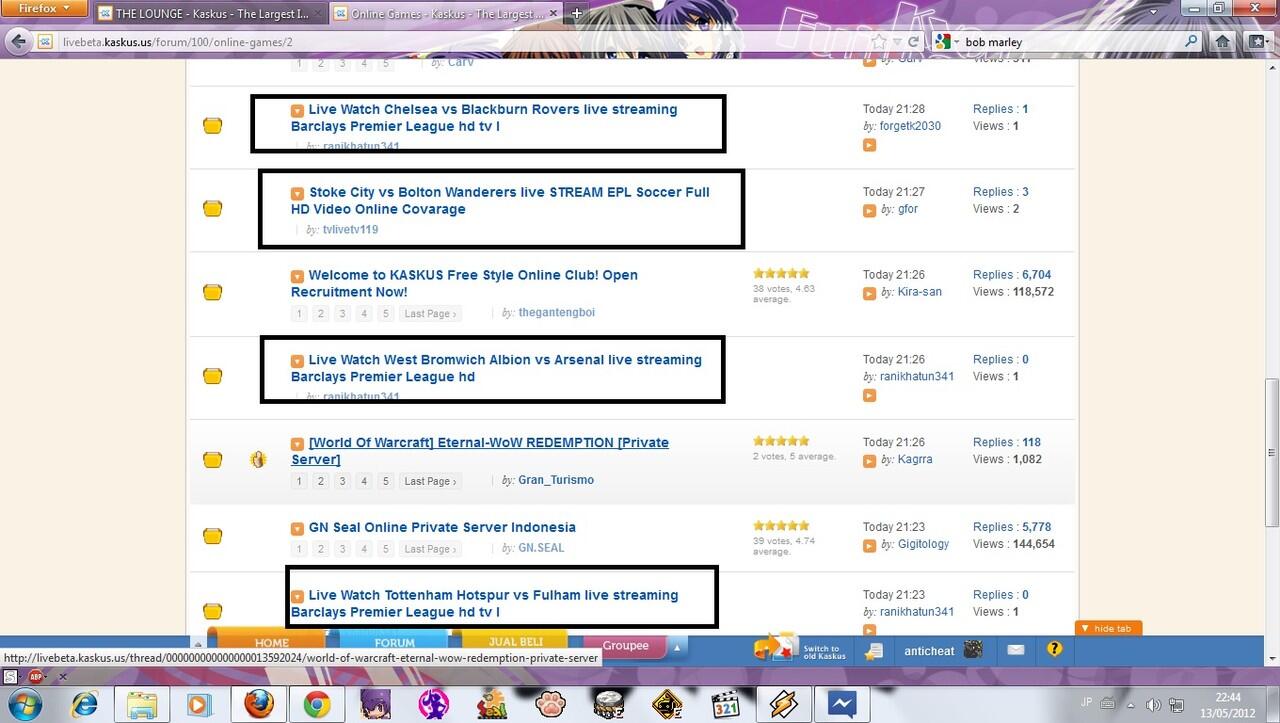Jump to last post by forgetk2030
The width and height of the screenshot is (1280, 723).
tap(869, 145)
